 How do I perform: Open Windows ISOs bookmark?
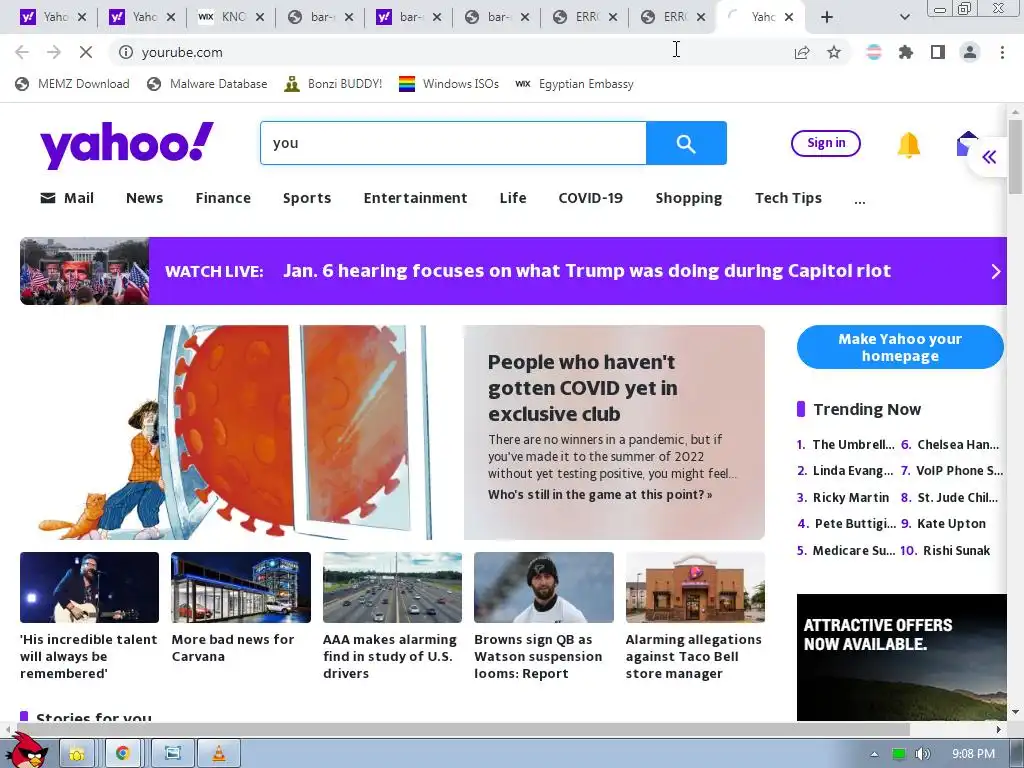pos(449,84)
